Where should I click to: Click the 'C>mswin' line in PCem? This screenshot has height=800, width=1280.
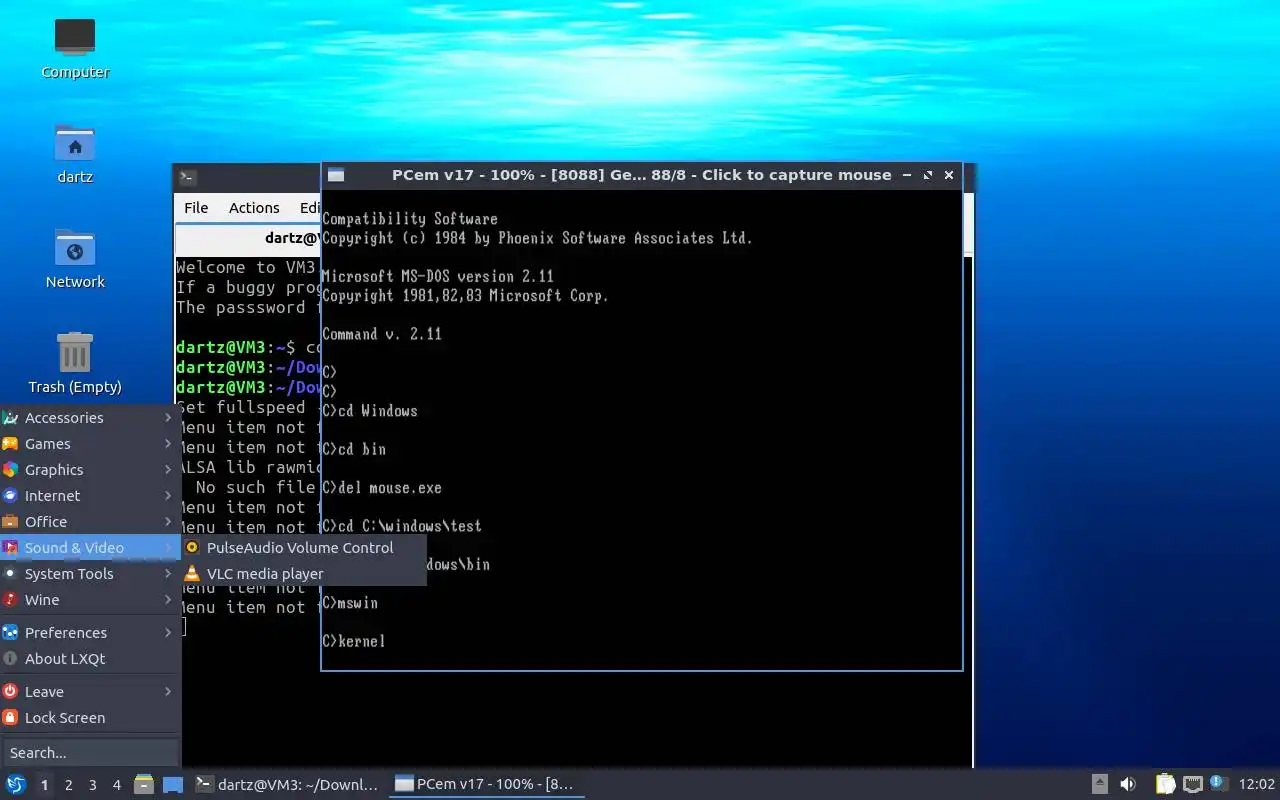[350, 603]
